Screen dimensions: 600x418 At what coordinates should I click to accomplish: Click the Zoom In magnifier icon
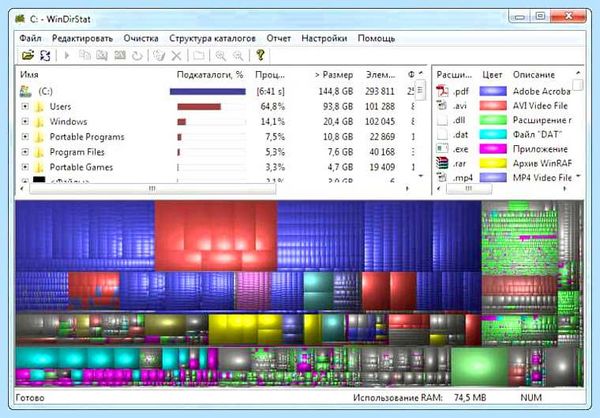point(220,56)
